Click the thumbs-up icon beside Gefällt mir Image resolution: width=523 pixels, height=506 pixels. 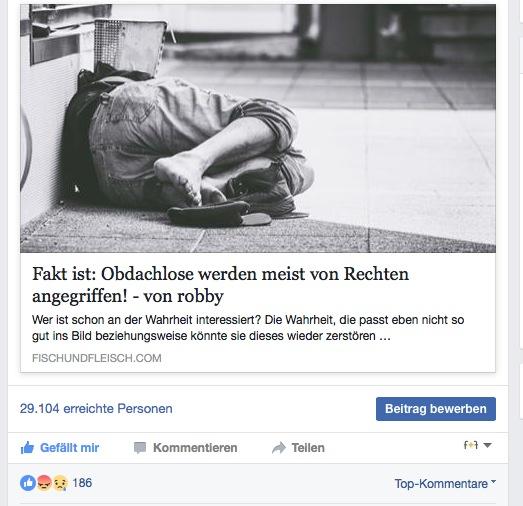[x=27, y=448]
